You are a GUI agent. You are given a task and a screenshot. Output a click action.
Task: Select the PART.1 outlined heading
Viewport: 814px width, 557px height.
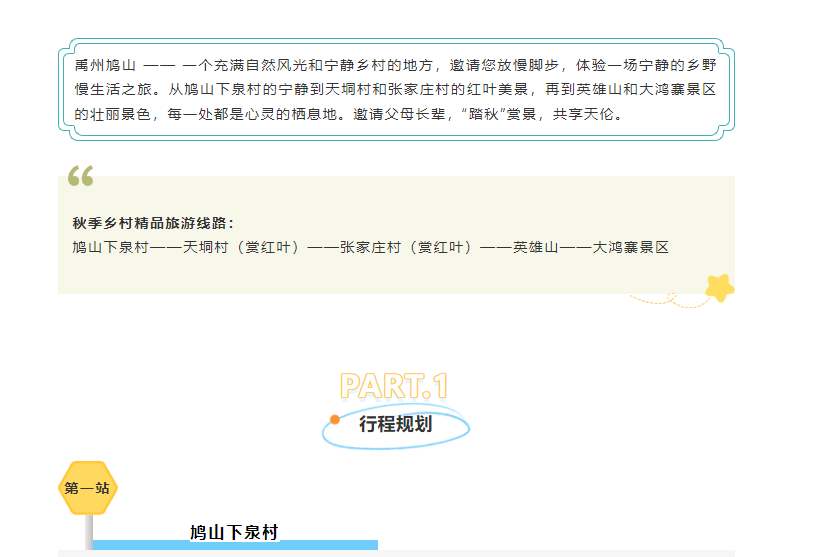[395, 386]
